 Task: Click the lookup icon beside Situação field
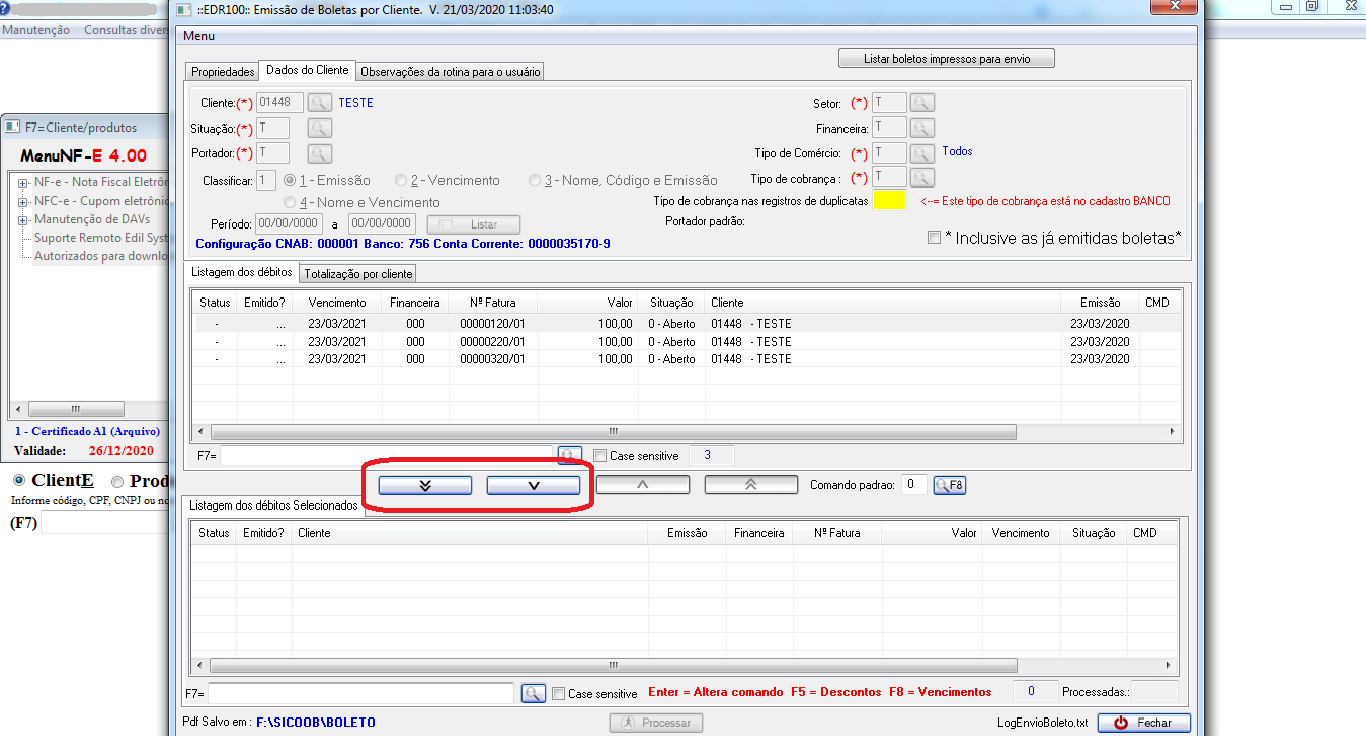click(319, 128)
